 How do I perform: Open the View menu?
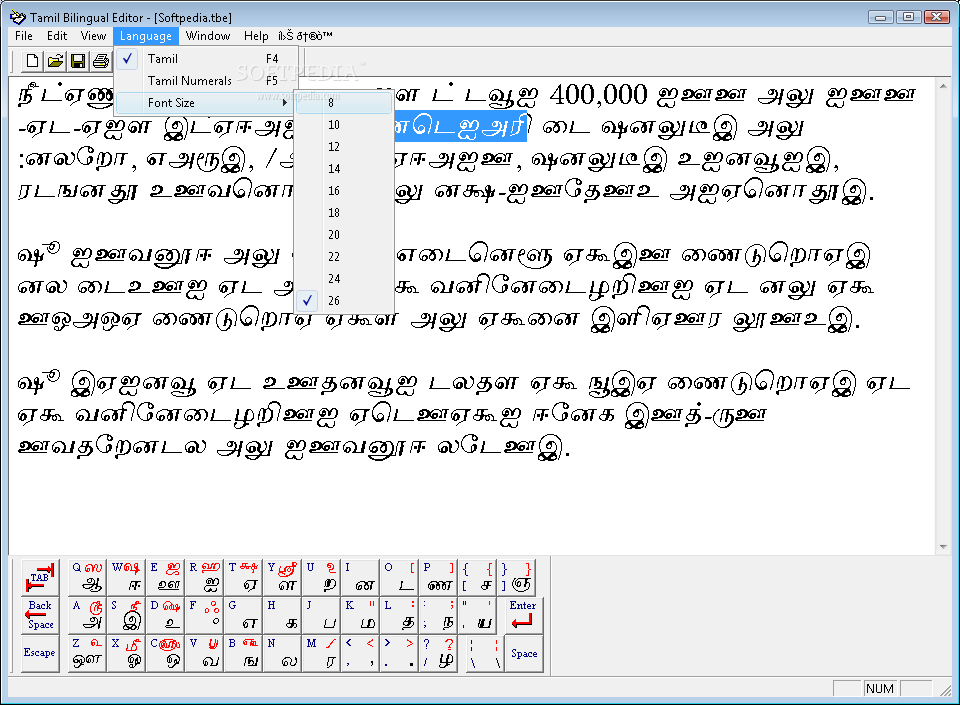pyautogui.click(x=93, y=36)
